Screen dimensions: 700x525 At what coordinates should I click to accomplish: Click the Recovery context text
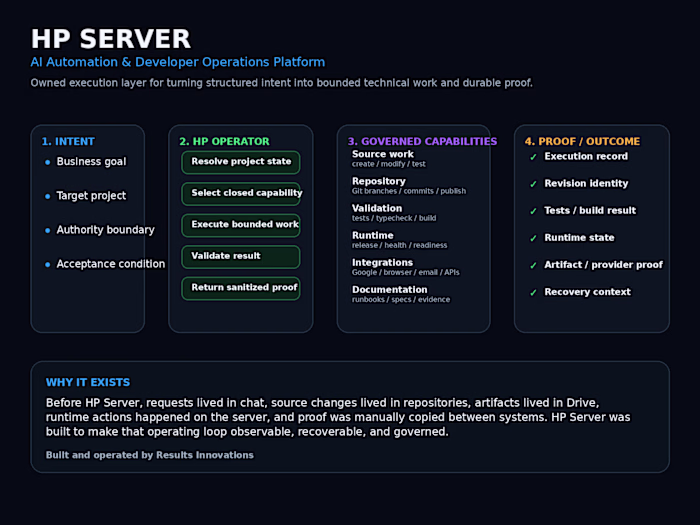coord(588,292)
